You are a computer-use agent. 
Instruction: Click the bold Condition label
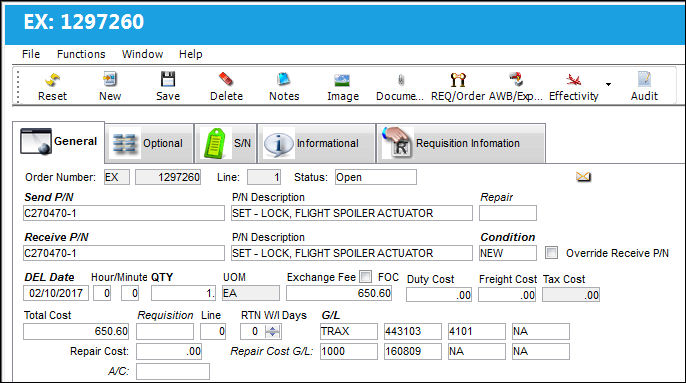(x=508, y=237)
